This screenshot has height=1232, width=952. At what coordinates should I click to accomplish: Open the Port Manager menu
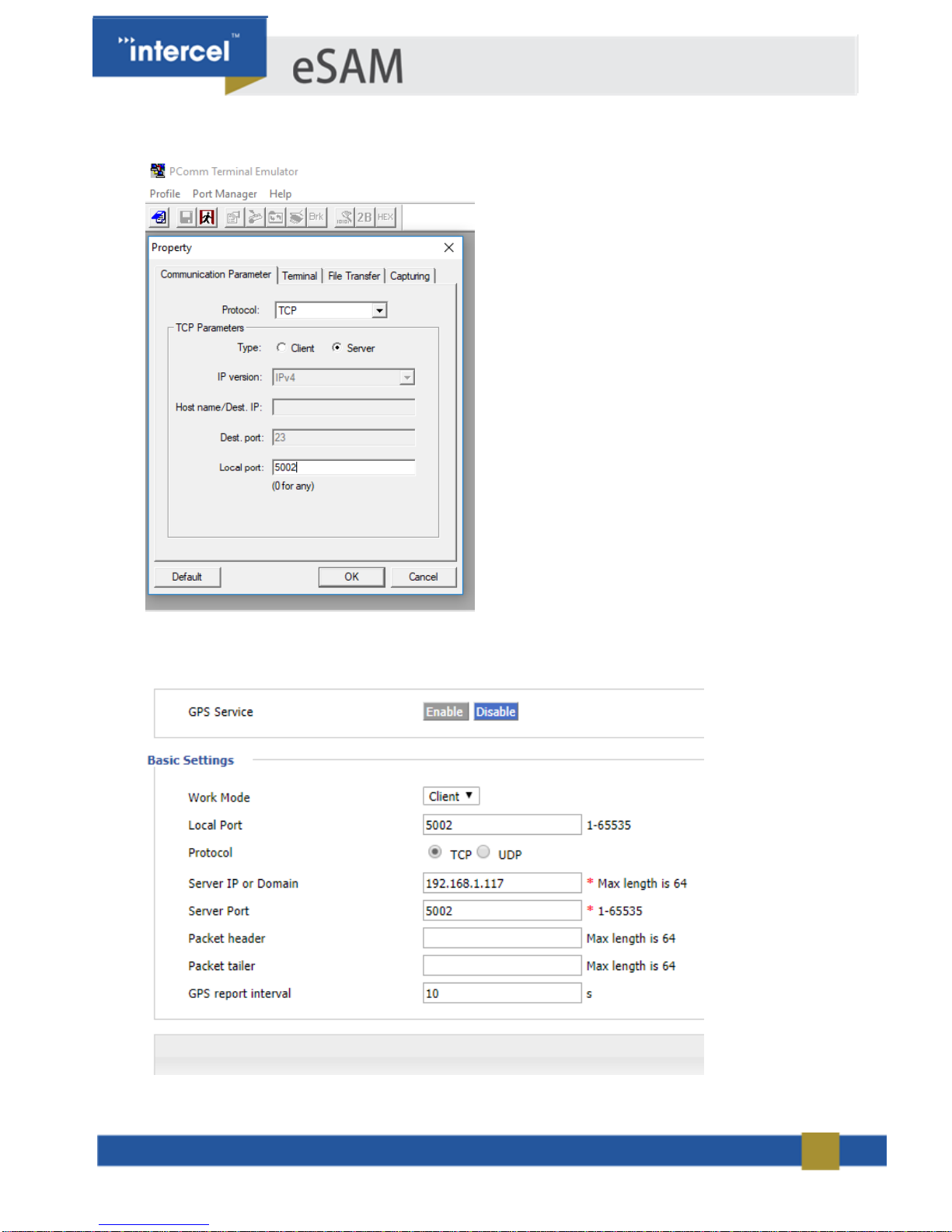coord(225,194)
